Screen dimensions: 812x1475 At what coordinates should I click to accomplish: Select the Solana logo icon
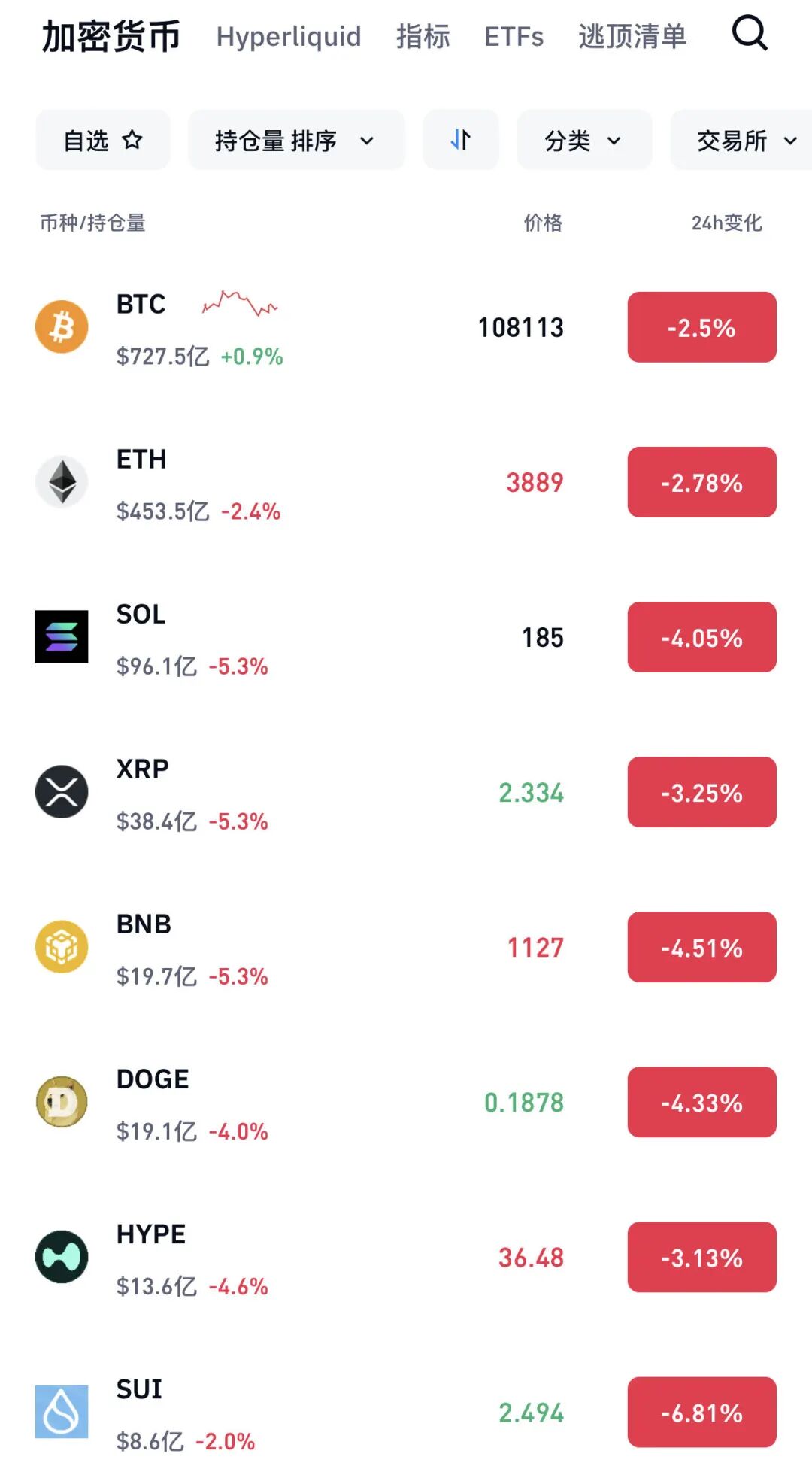click(62, 636)
